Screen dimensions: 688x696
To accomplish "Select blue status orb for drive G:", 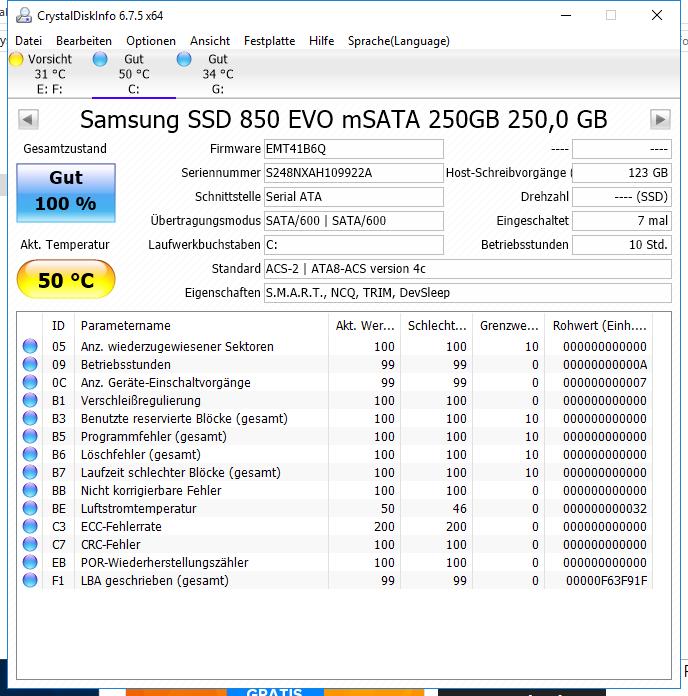I will pyautogui.click(x=184, y=59).
